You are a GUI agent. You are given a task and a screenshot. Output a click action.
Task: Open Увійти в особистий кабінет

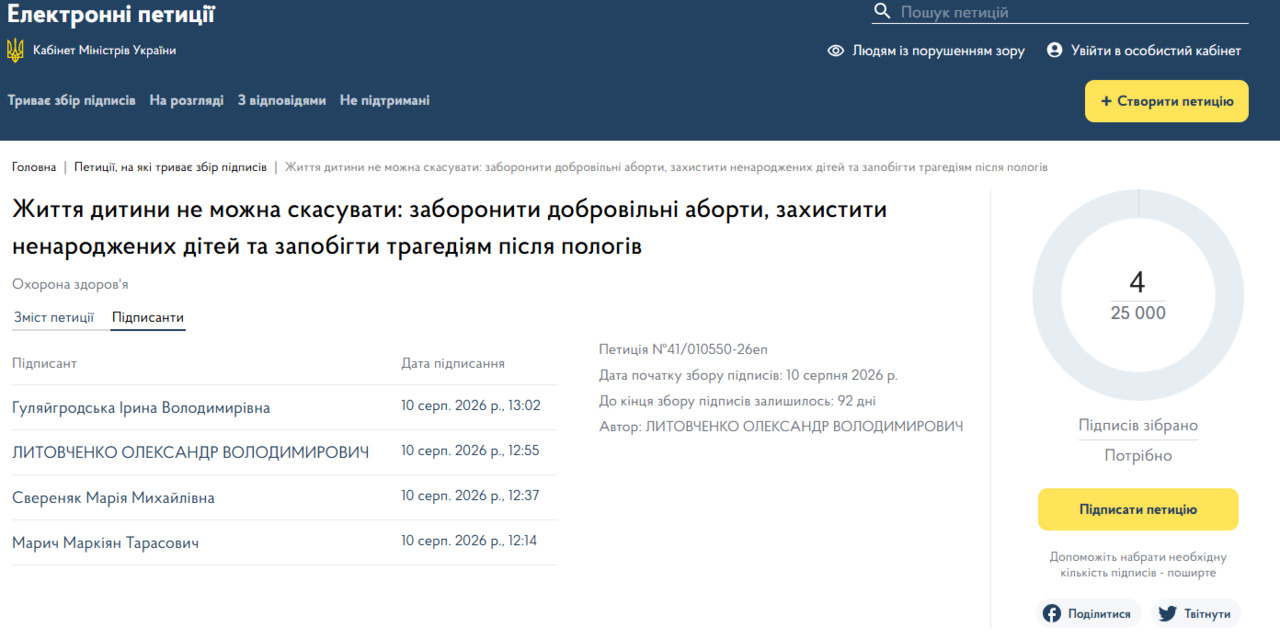click(x=1144, y=50)
